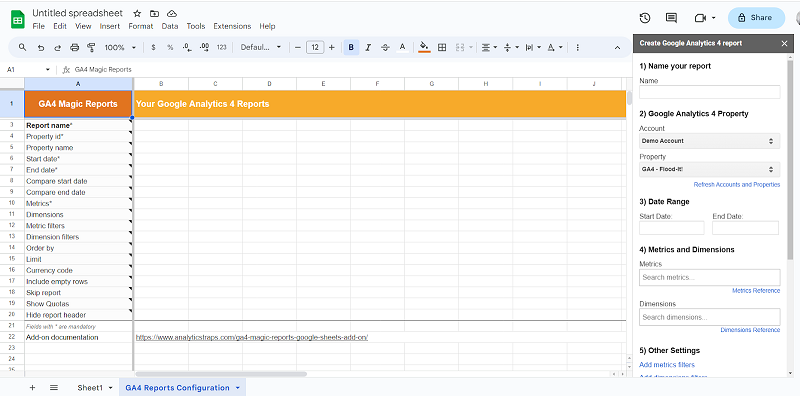Viewport: 800px width, 396px height.
Task: Open GA4 Reports Configuration tab dropdown arrow
Action: coord(238,388)
